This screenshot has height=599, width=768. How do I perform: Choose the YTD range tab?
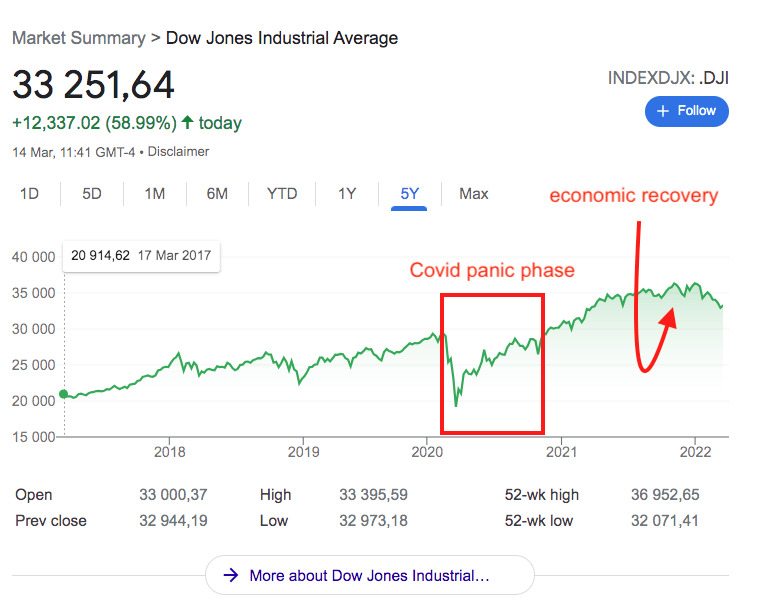pyautogui.click(x=282, y=194)
